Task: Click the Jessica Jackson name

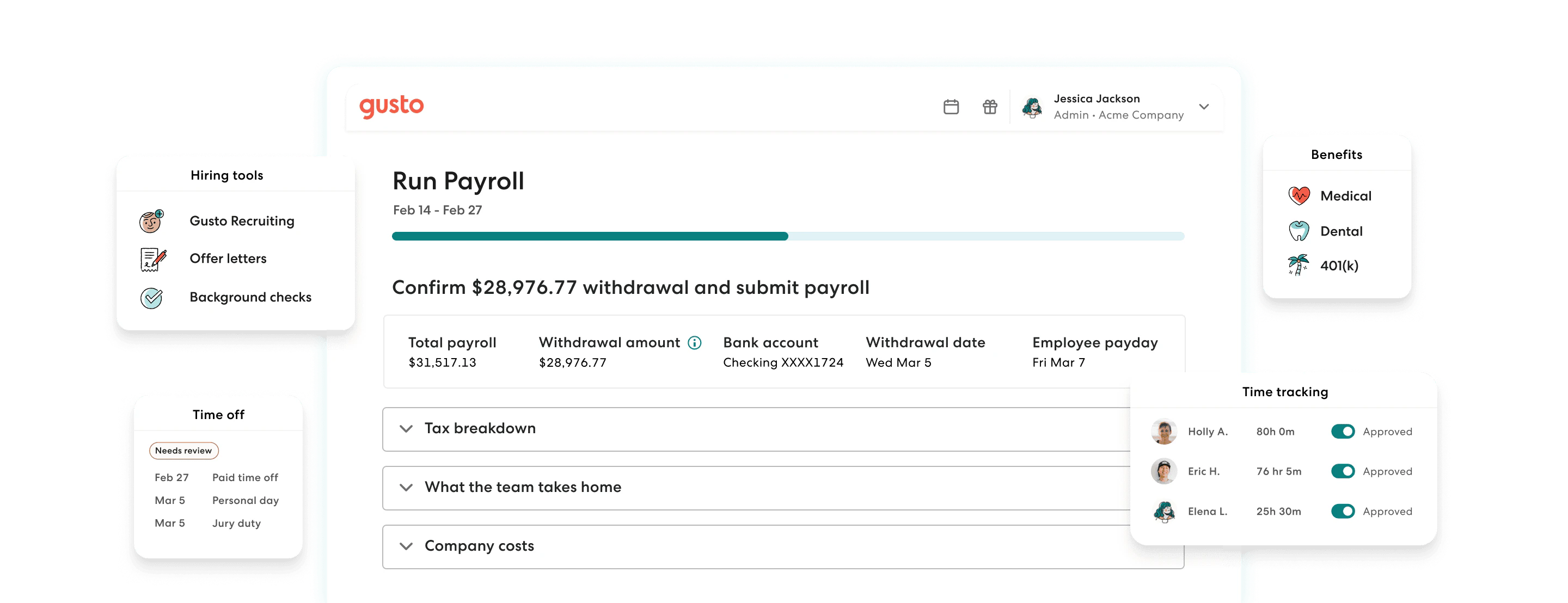Action: (x=1097, y=99)
